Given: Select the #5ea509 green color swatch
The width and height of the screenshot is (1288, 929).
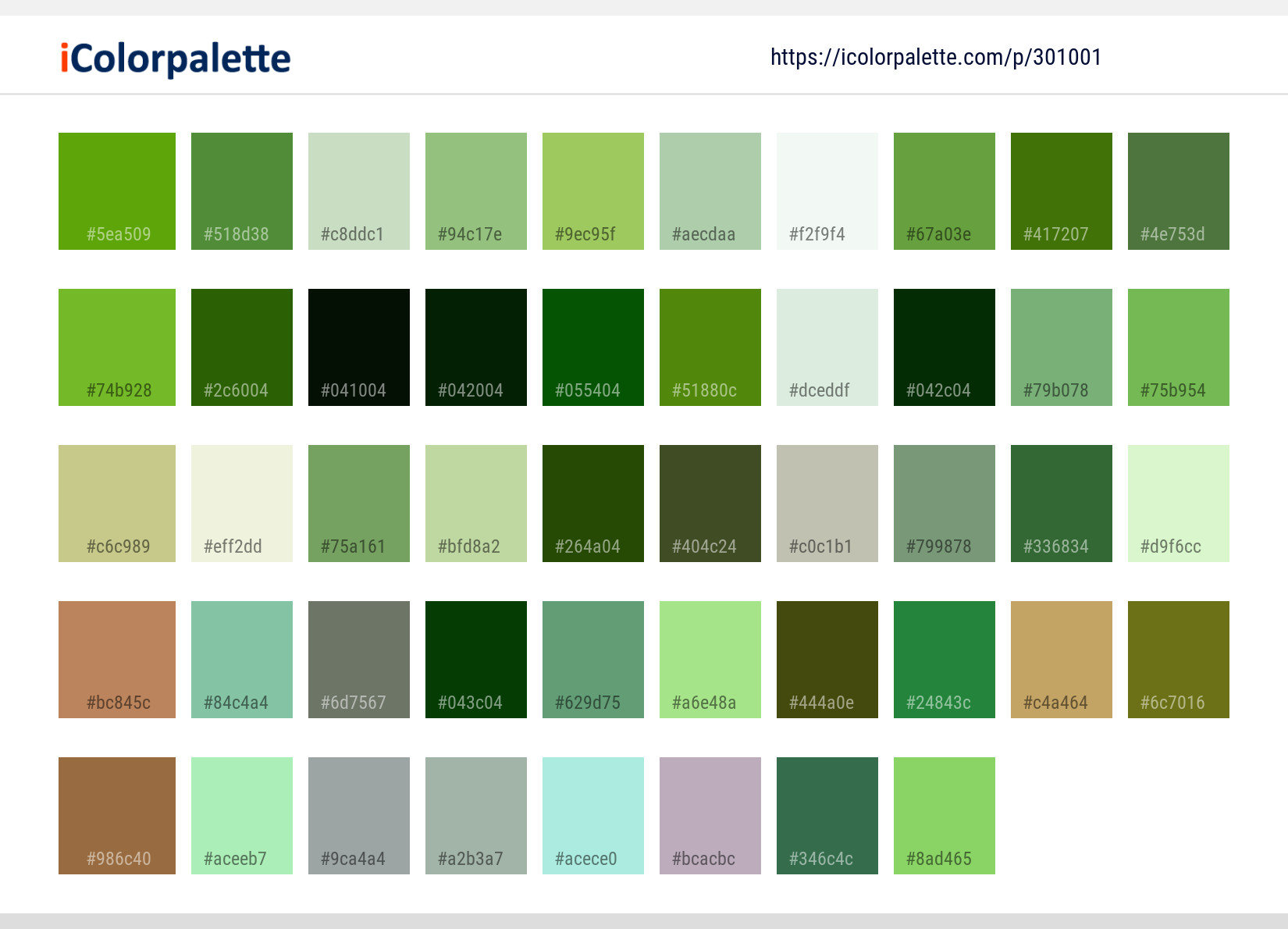Looking at the screenshot, I should [116, 190].
